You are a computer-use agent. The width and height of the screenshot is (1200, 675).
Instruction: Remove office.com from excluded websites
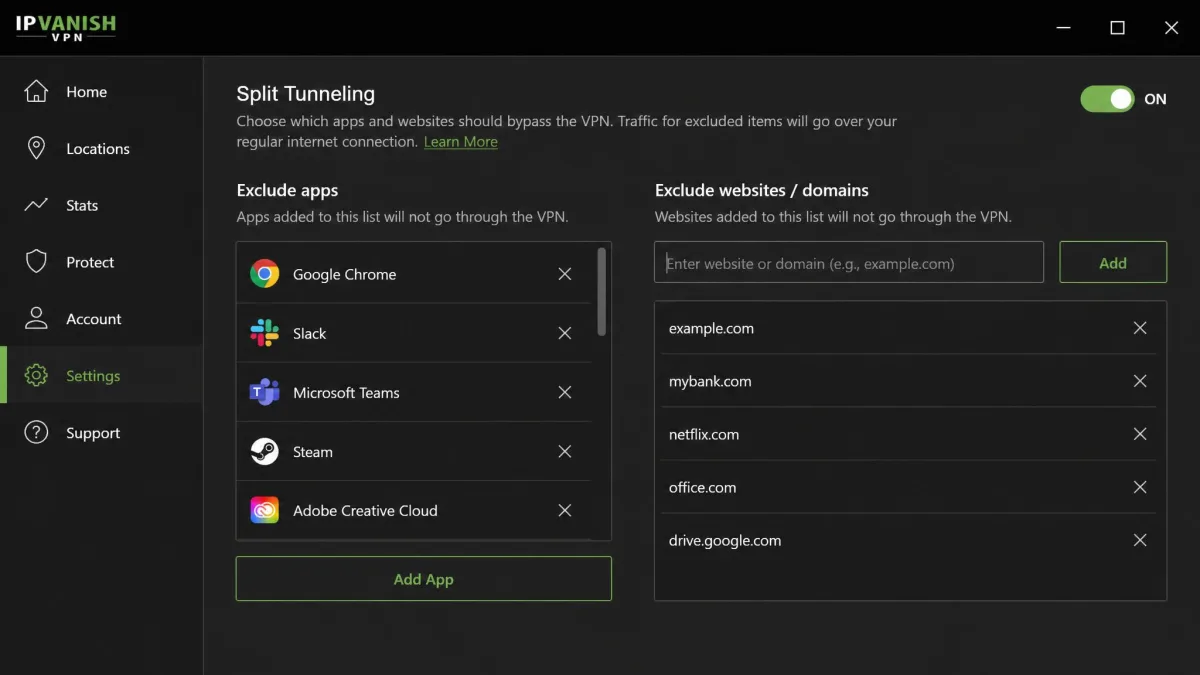tap(1140, 487)
